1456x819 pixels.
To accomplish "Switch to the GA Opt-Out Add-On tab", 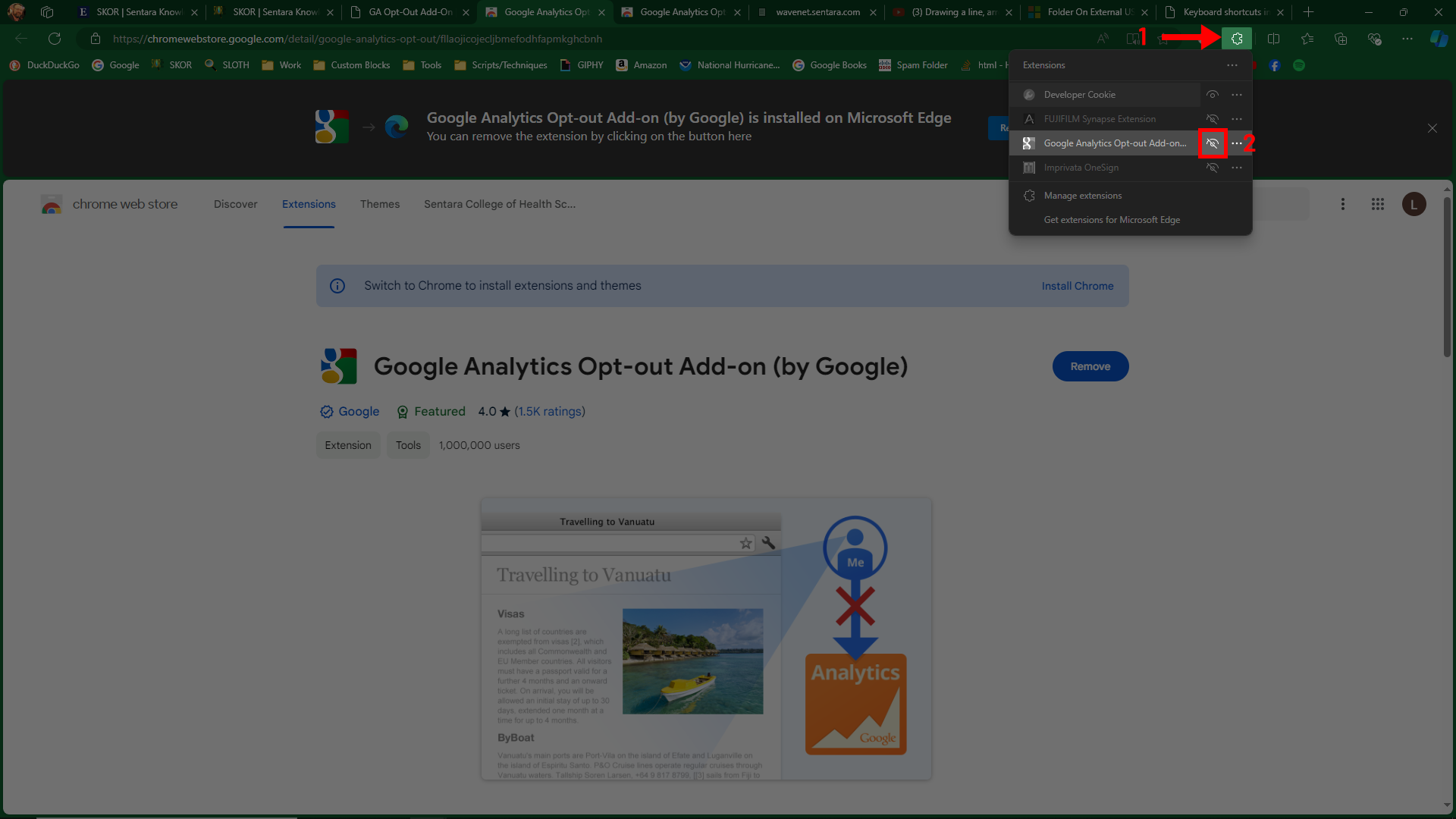I will pyautogui.click(x=409, y=12).
